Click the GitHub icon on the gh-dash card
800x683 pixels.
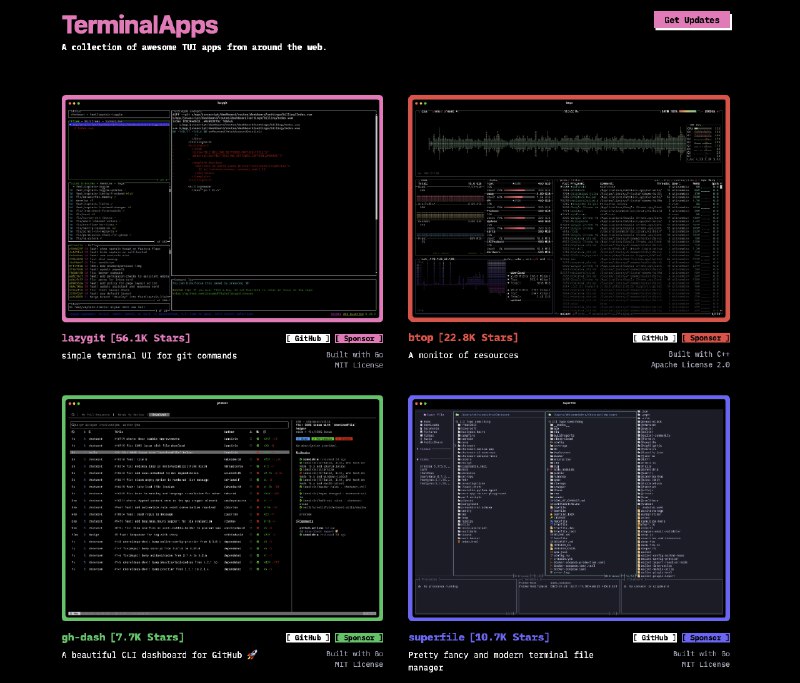[x=308, y=638]
